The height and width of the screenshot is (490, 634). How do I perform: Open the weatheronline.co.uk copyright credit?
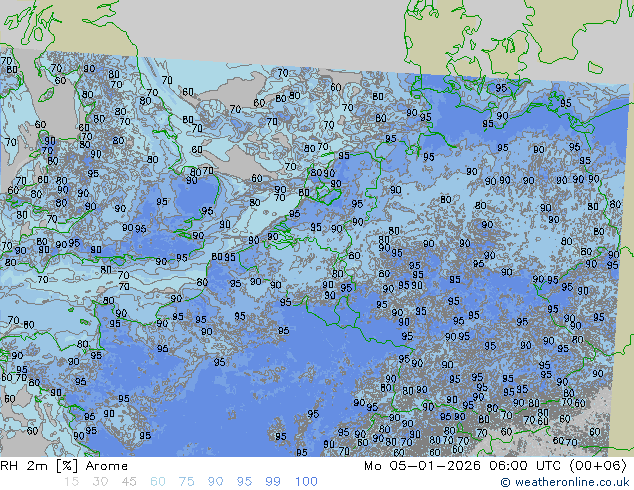pos(565,482)
